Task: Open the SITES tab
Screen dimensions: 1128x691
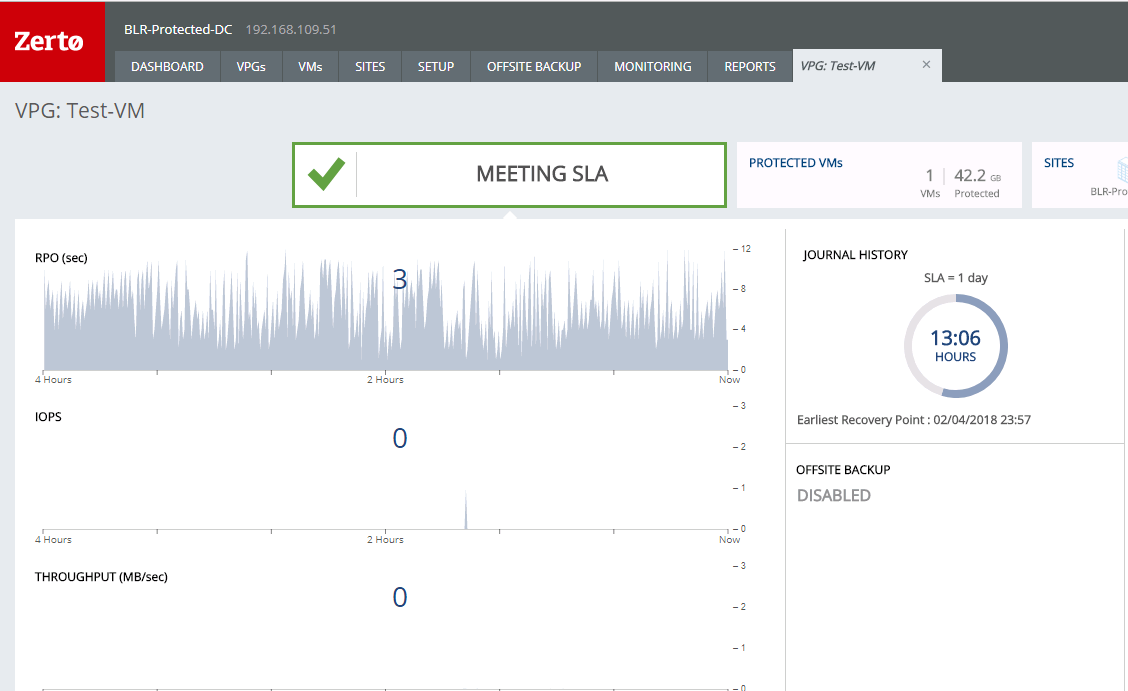Action: (x=370, y=67)
